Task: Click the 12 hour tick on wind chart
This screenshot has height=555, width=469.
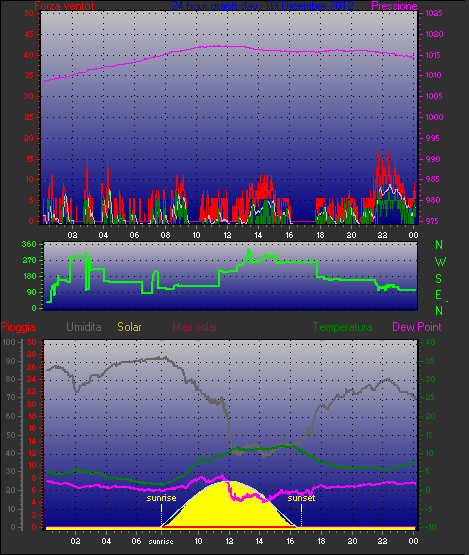Action: pos(227,235)
